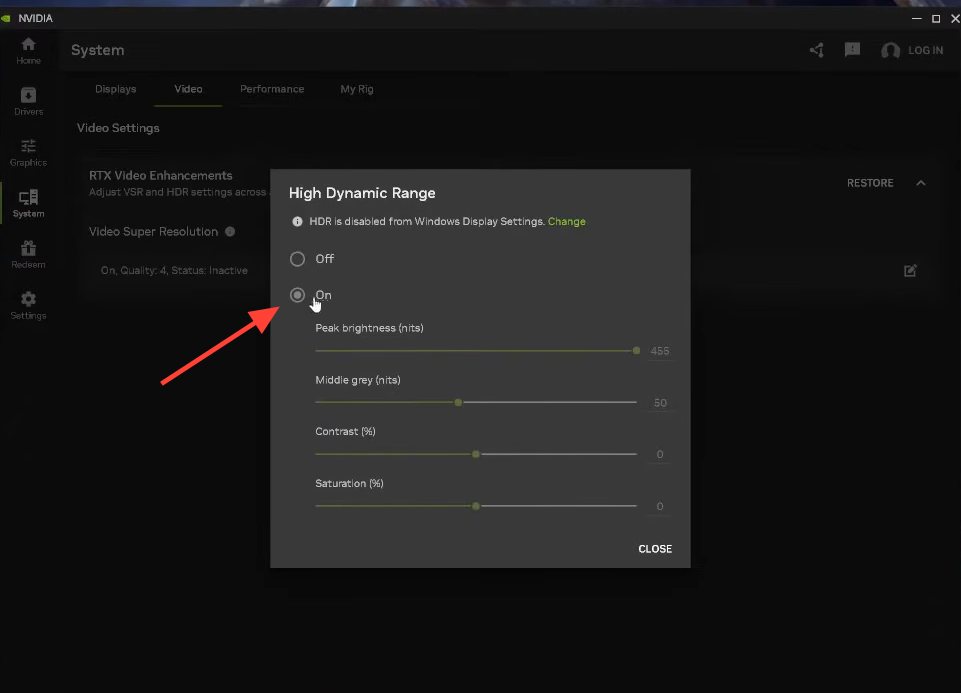Click the High Dynamic Range dialog title

pyautogui.click(x=362, y=193)
